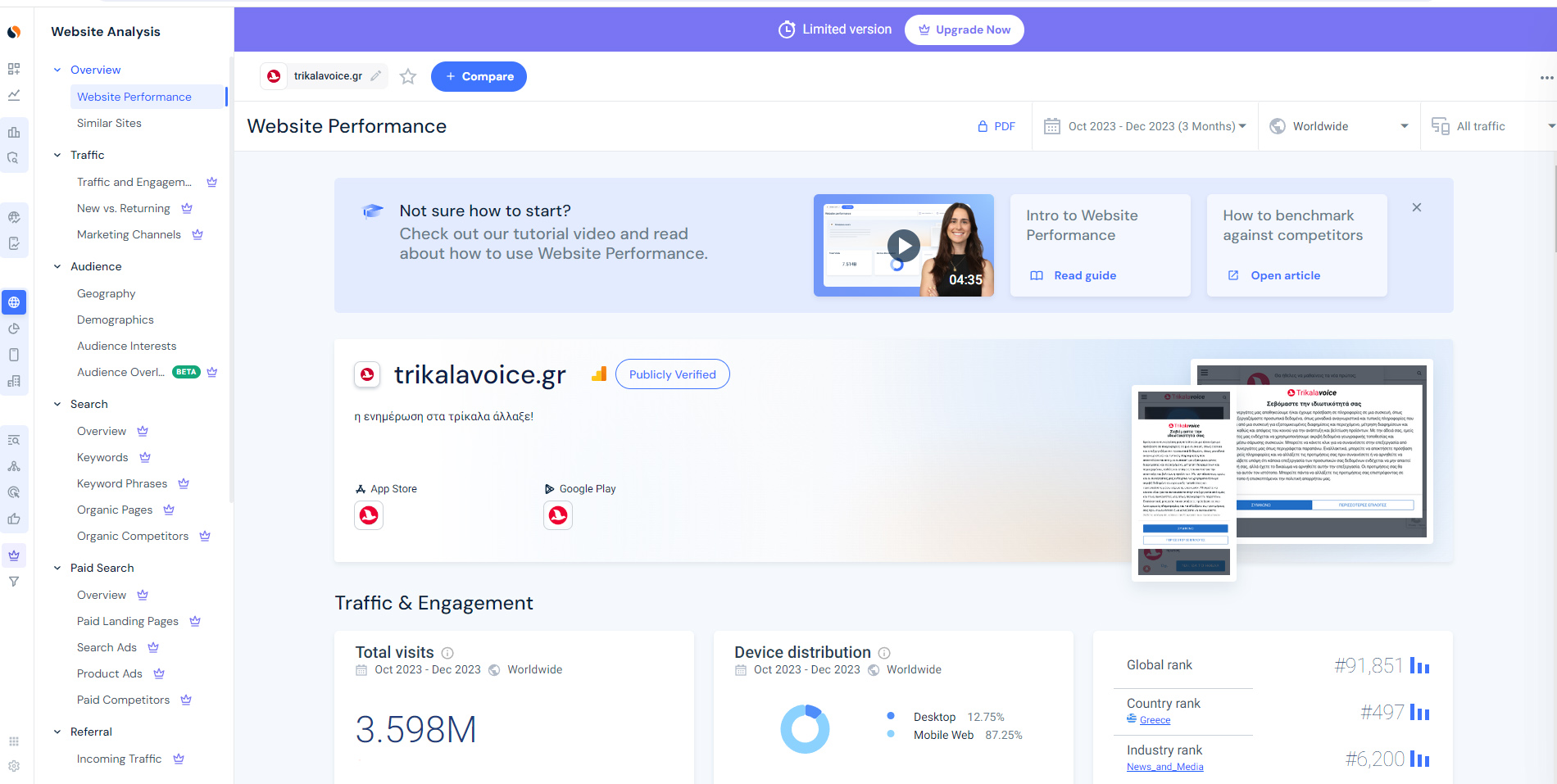Collapse the Audience section in the sidebar
Screen dimensions: 1557x784
(x=57, y=266)
